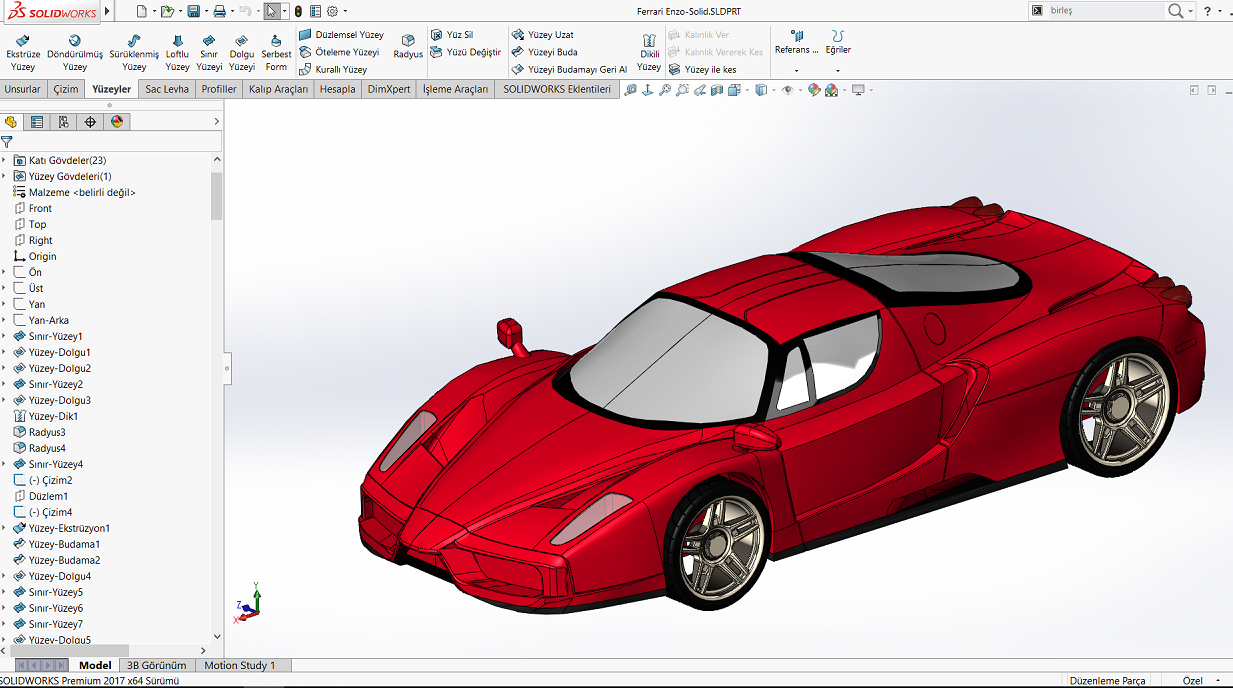Click the rebuild traffic light icon
This screenshot has height=688, width=1233.
[x=298, y=11]
